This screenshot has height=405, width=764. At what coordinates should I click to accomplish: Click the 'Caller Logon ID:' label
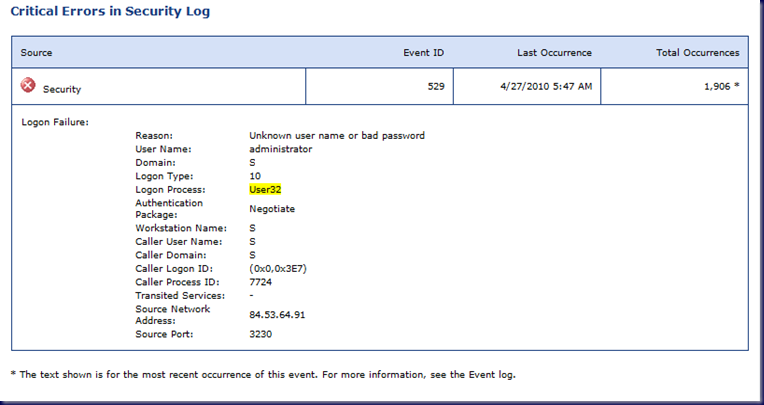click(174, 269)
